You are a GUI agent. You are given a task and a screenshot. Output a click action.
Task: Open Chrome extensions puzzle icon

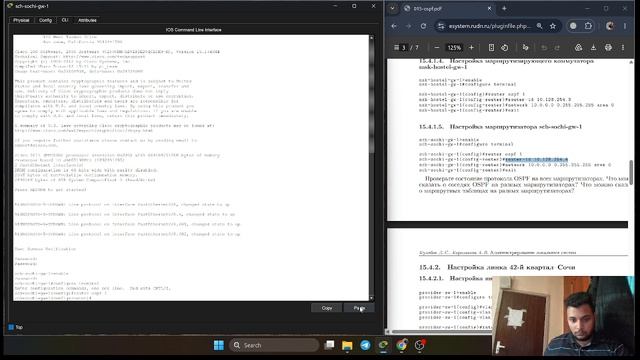pyautogui.click(x=588, y=26)
